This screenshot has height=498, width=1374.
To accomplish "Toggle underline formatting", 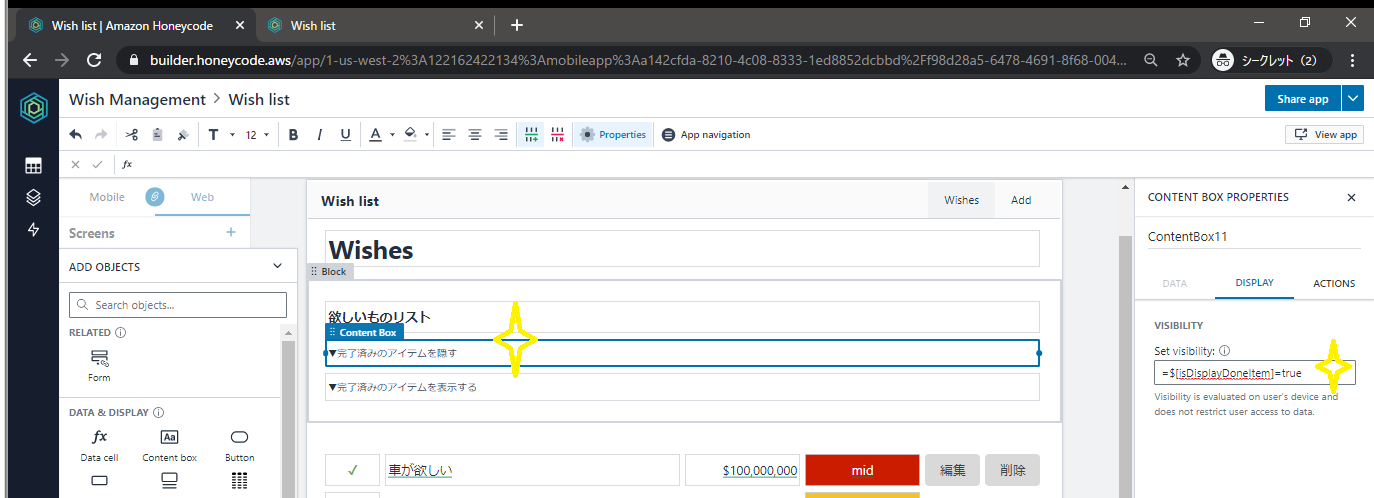I will click(346, 134).
